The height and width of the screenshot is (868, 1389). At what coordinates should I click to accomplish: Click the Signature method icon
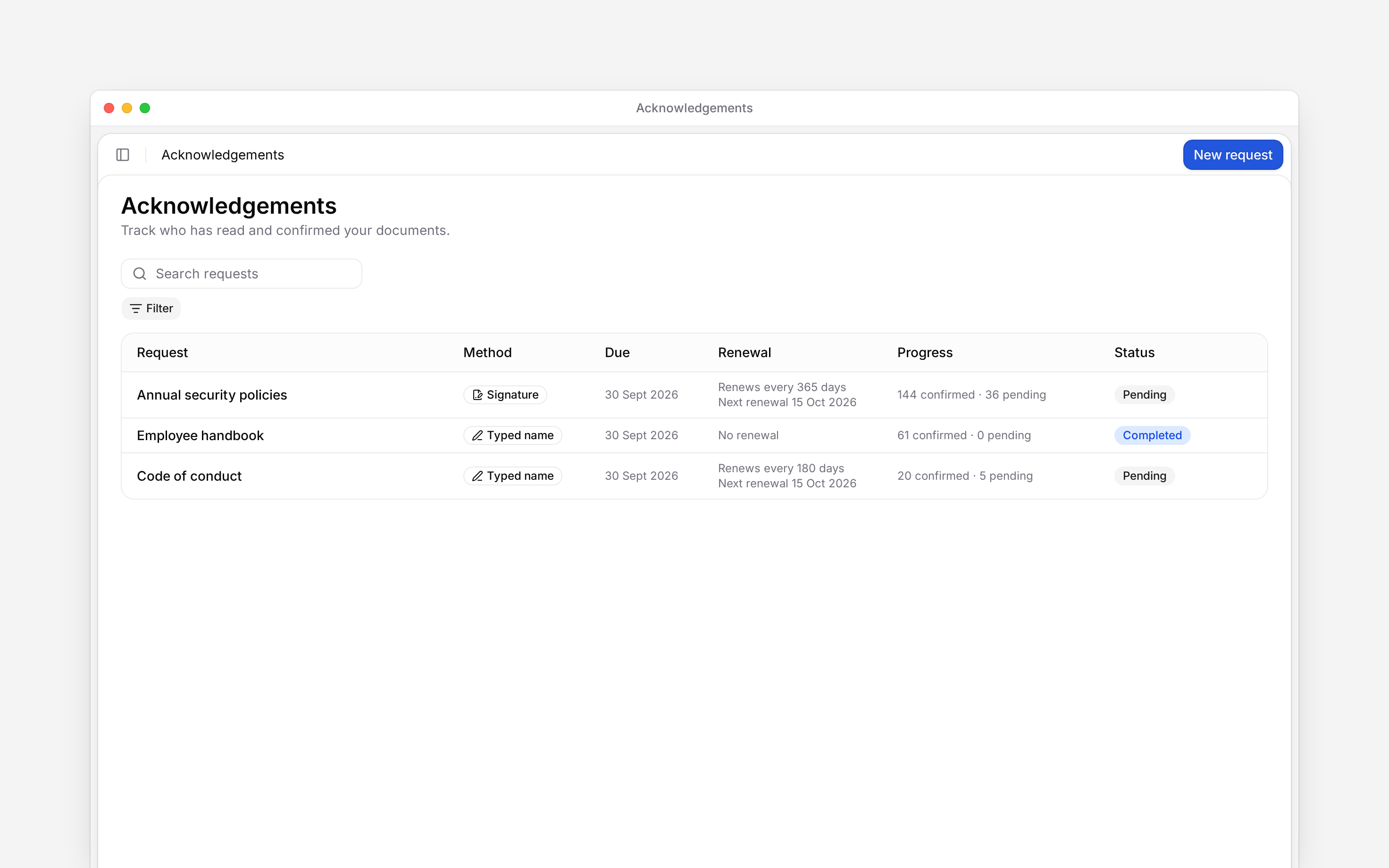point(477,395)
